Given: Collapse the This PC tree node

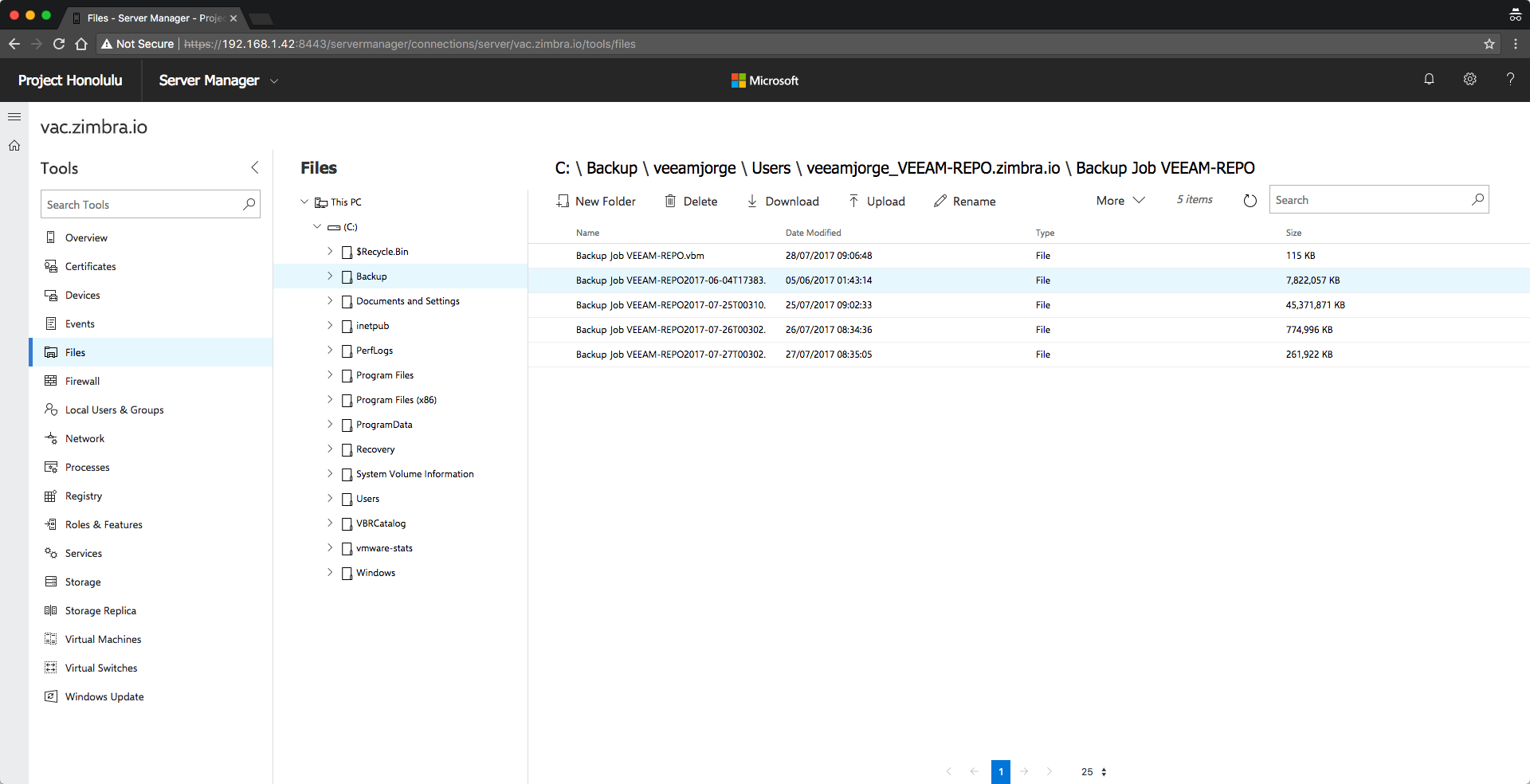Looking at the screenshot, I should pos(304,202).
